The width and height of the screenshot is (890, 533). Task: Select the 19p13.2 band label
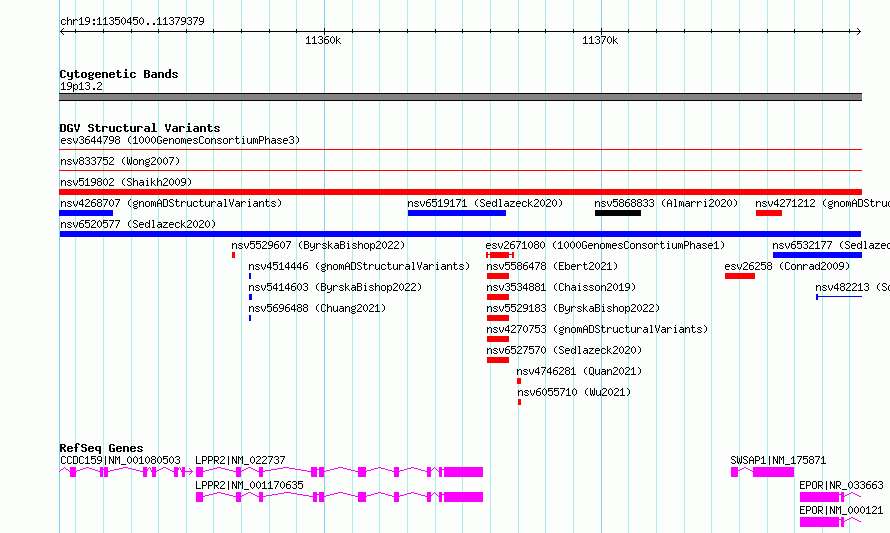(x=81, y=86)
